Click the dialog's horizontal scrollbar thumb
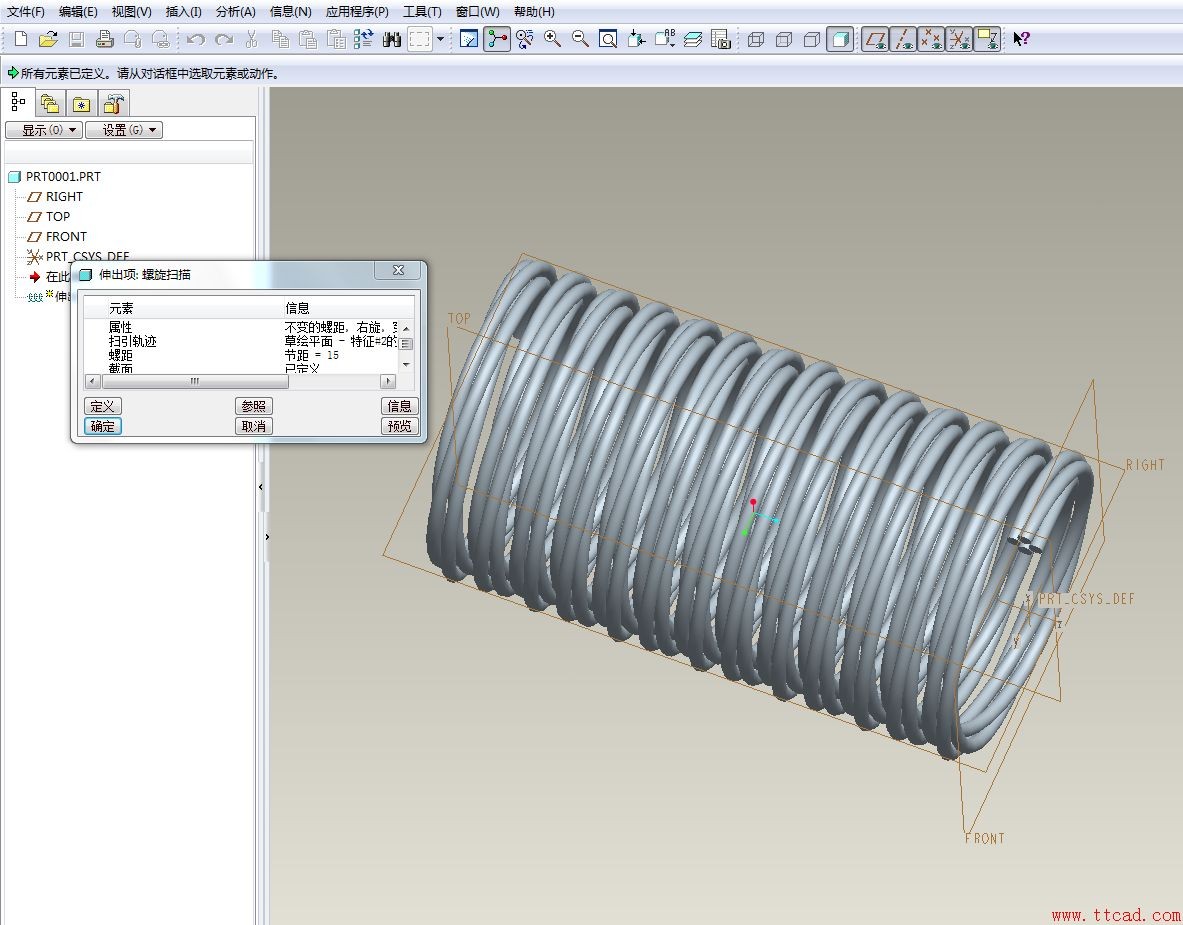1183x925 pixels. (x=194, y=381)
